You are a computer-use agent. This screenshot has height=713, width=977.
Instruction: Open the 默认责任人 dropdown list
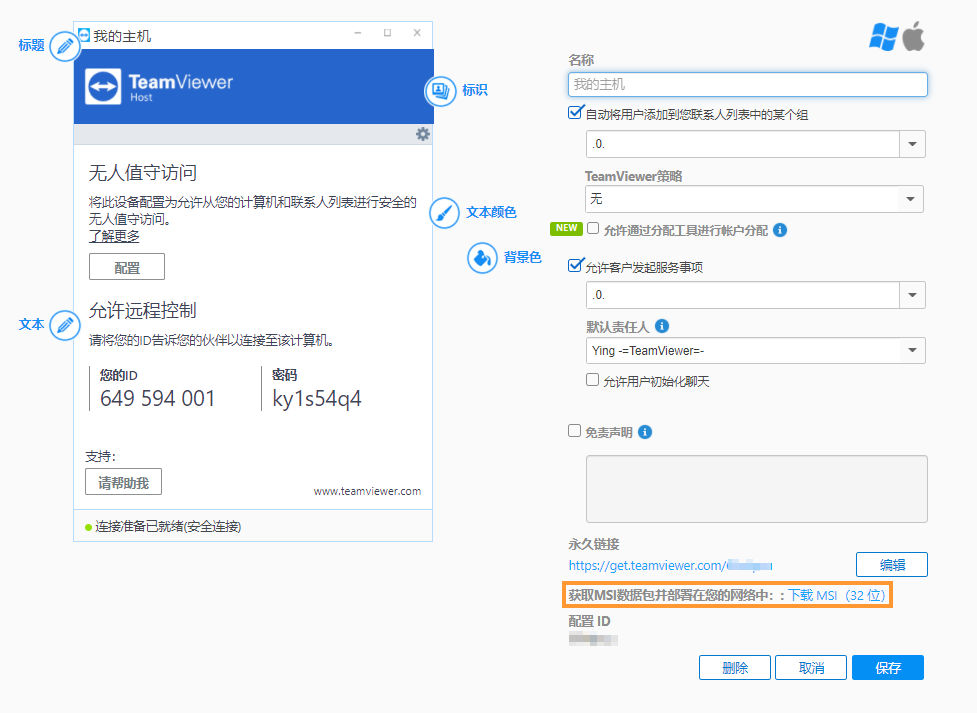(755, 350)
